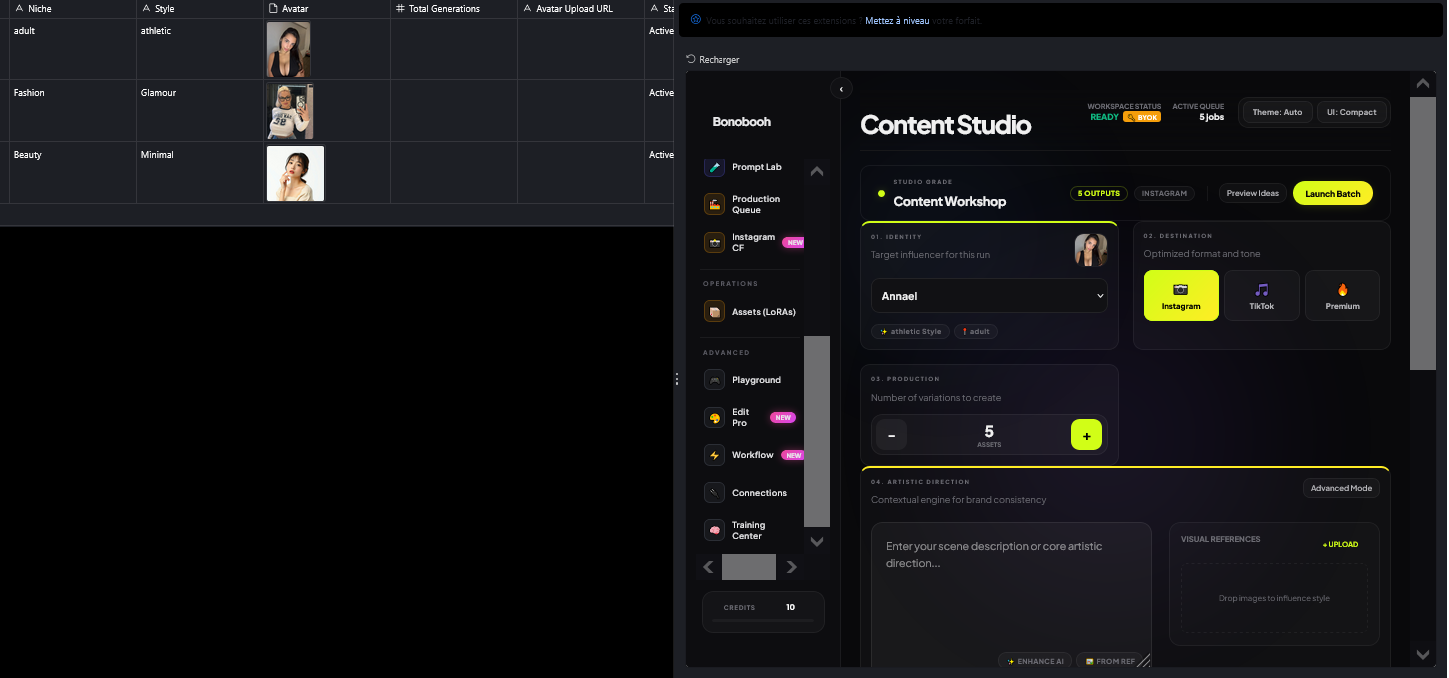Open the Annael influencer dropdown

(989, 296)
